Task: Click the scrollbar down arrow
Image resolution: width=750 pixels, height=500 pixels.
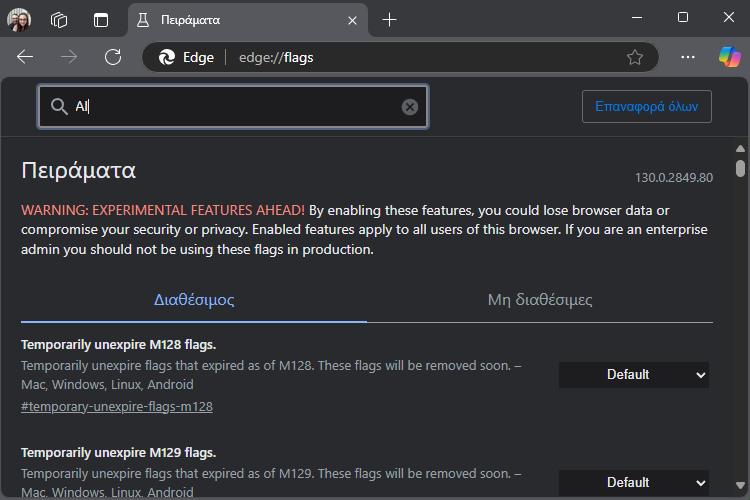Action: [x=740, y=485]
